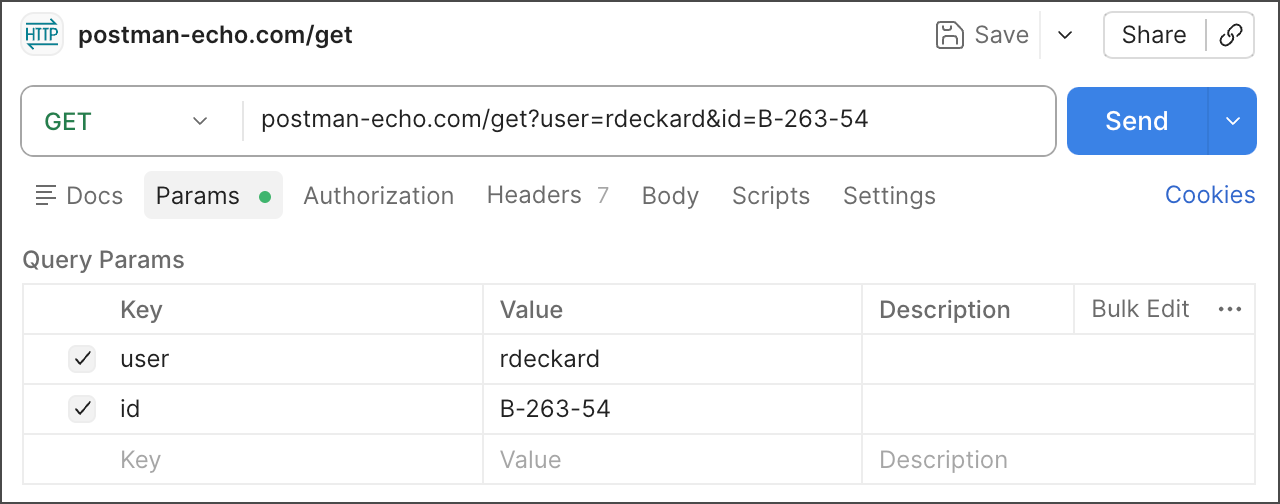Click the Send button

click(1136, 121)
